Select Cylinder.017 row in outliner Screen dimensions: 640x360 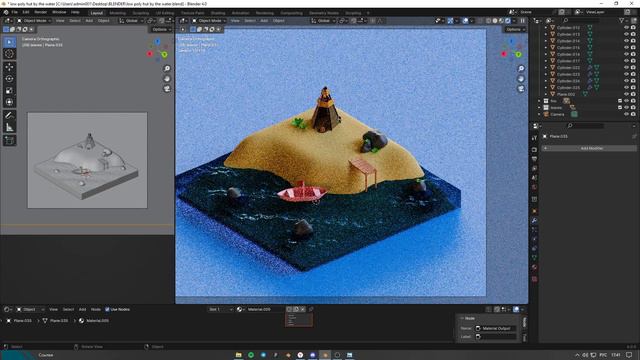click(568, 61)
